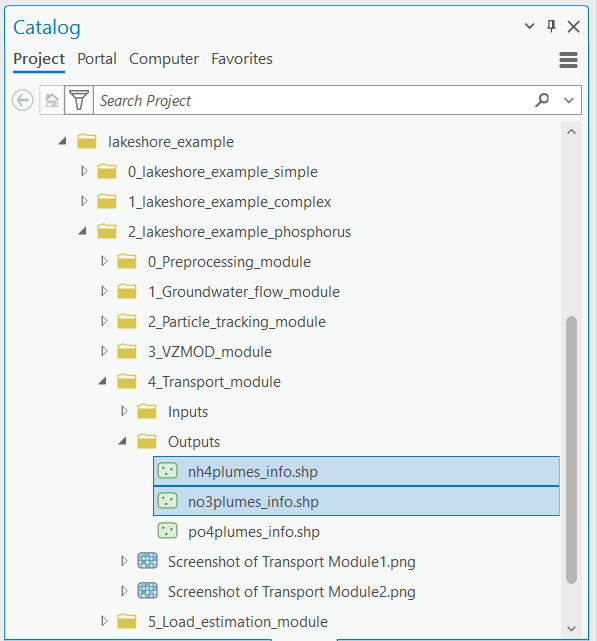This screenshot has height=641, width=597.
Task: Click the Transport Module1.png raster icon
Action: (147, 561)
